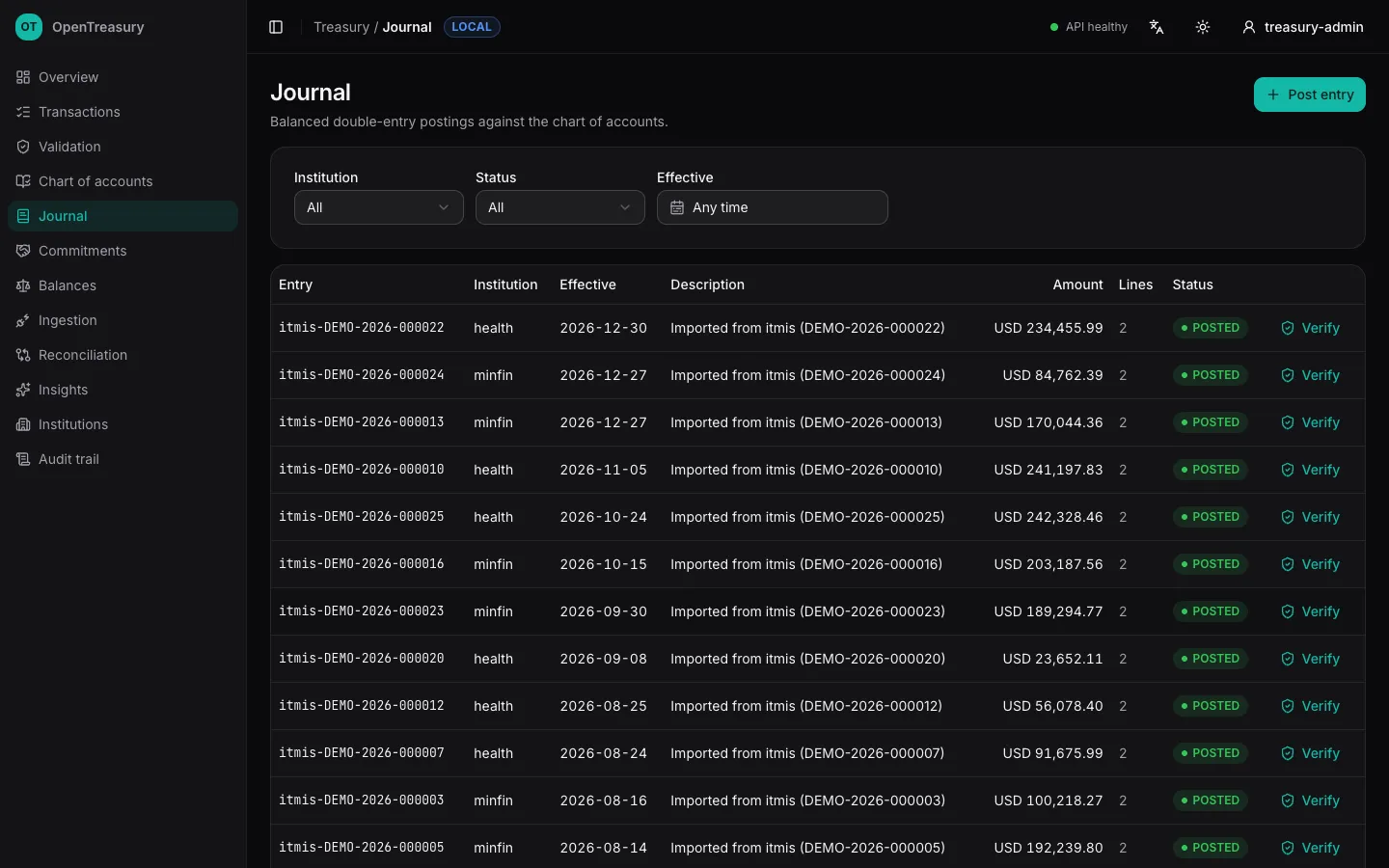This screenshot has width=1389, height=868.
Task: Open Transactions in the sidebar
Action: tap(123, 112)
